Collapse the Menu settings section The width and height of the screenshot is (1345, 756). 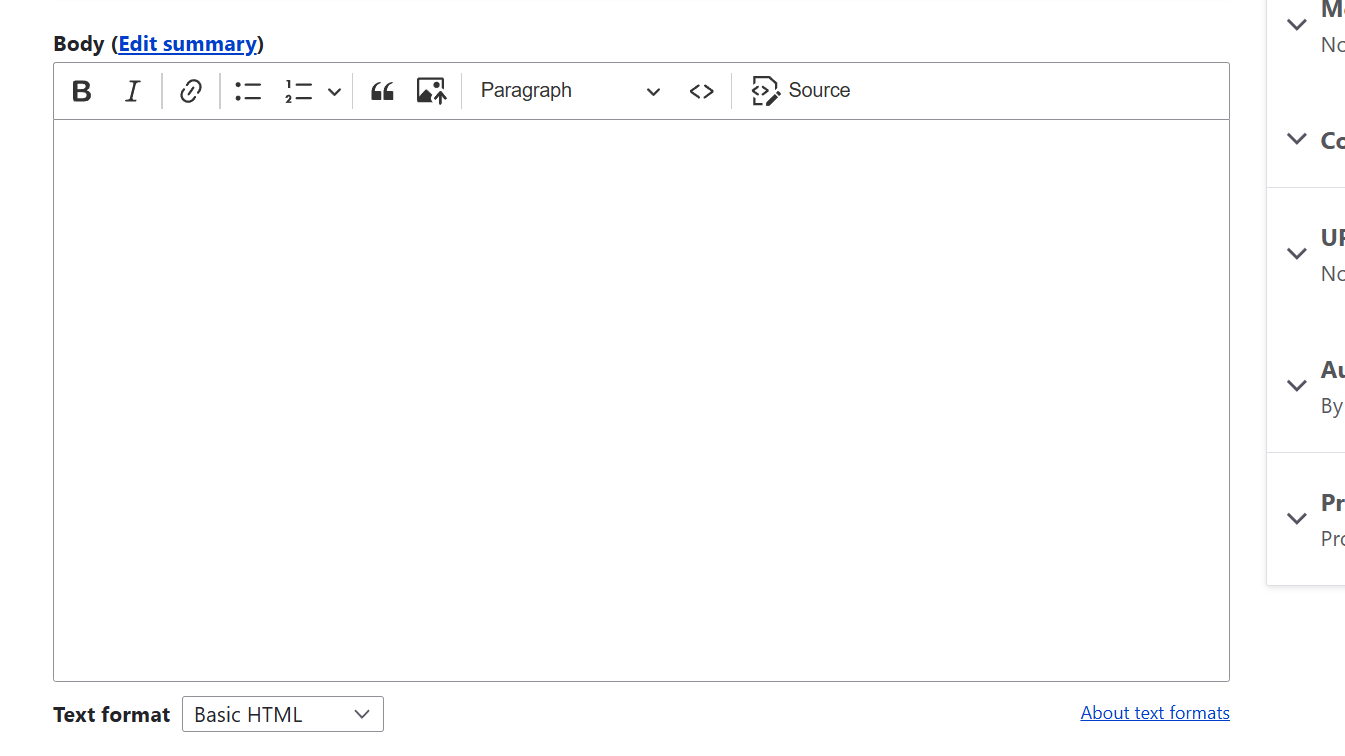(1297, 23)
